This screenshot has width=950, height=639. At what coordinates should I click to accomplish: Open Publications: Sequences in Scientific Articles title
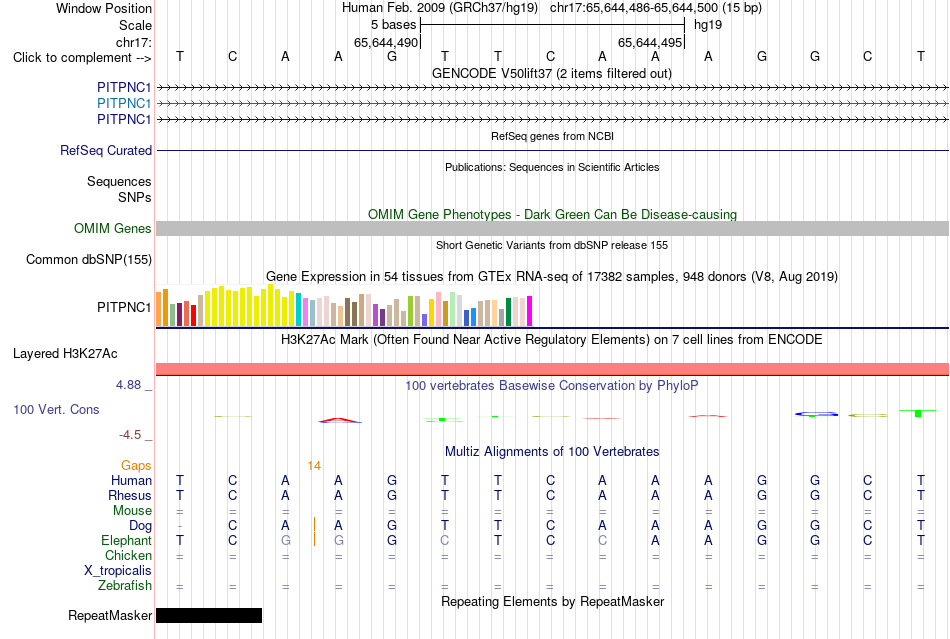pos(552,167)
